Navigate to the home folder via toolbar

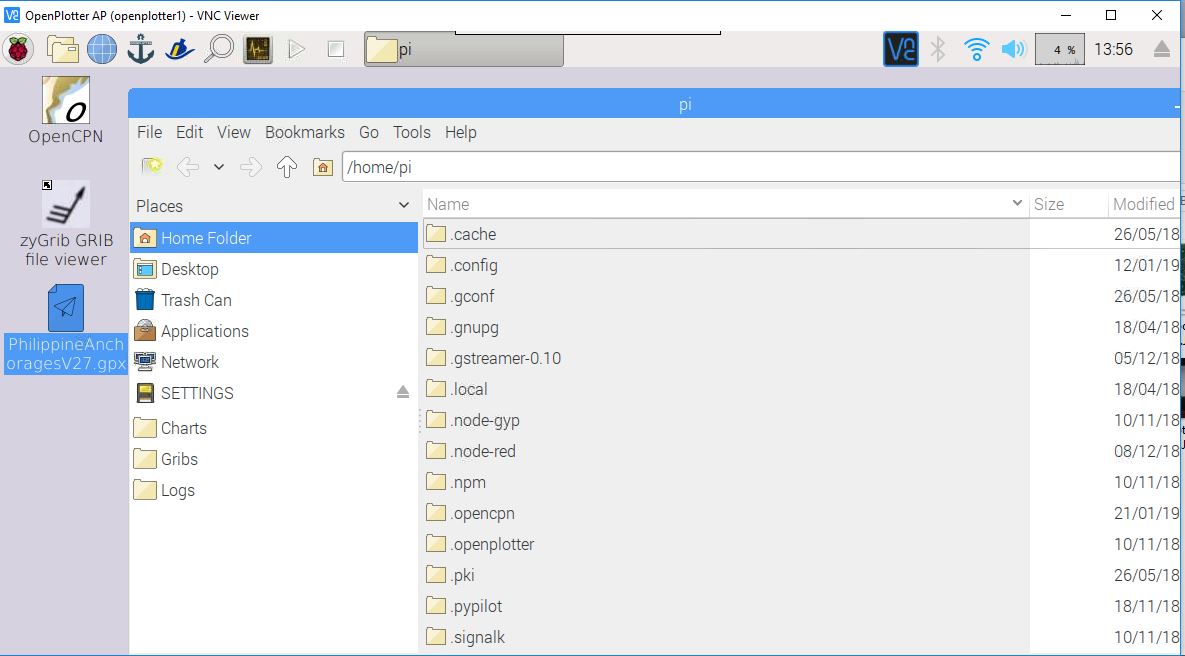(322, 167)
